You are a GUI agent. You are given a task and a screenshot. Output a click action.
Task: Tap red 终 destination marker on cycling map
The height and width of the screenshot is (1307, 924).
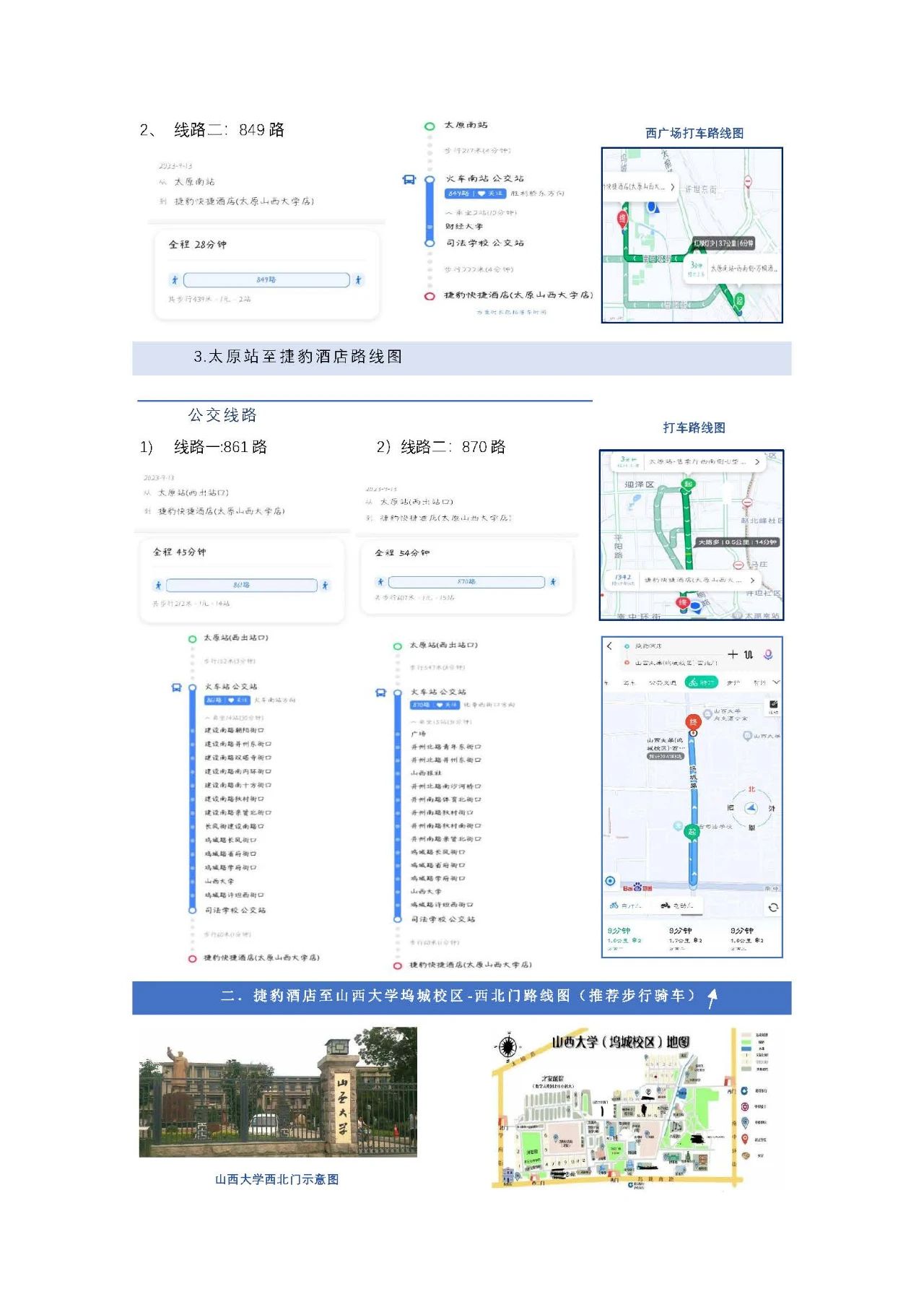point(693,722)
